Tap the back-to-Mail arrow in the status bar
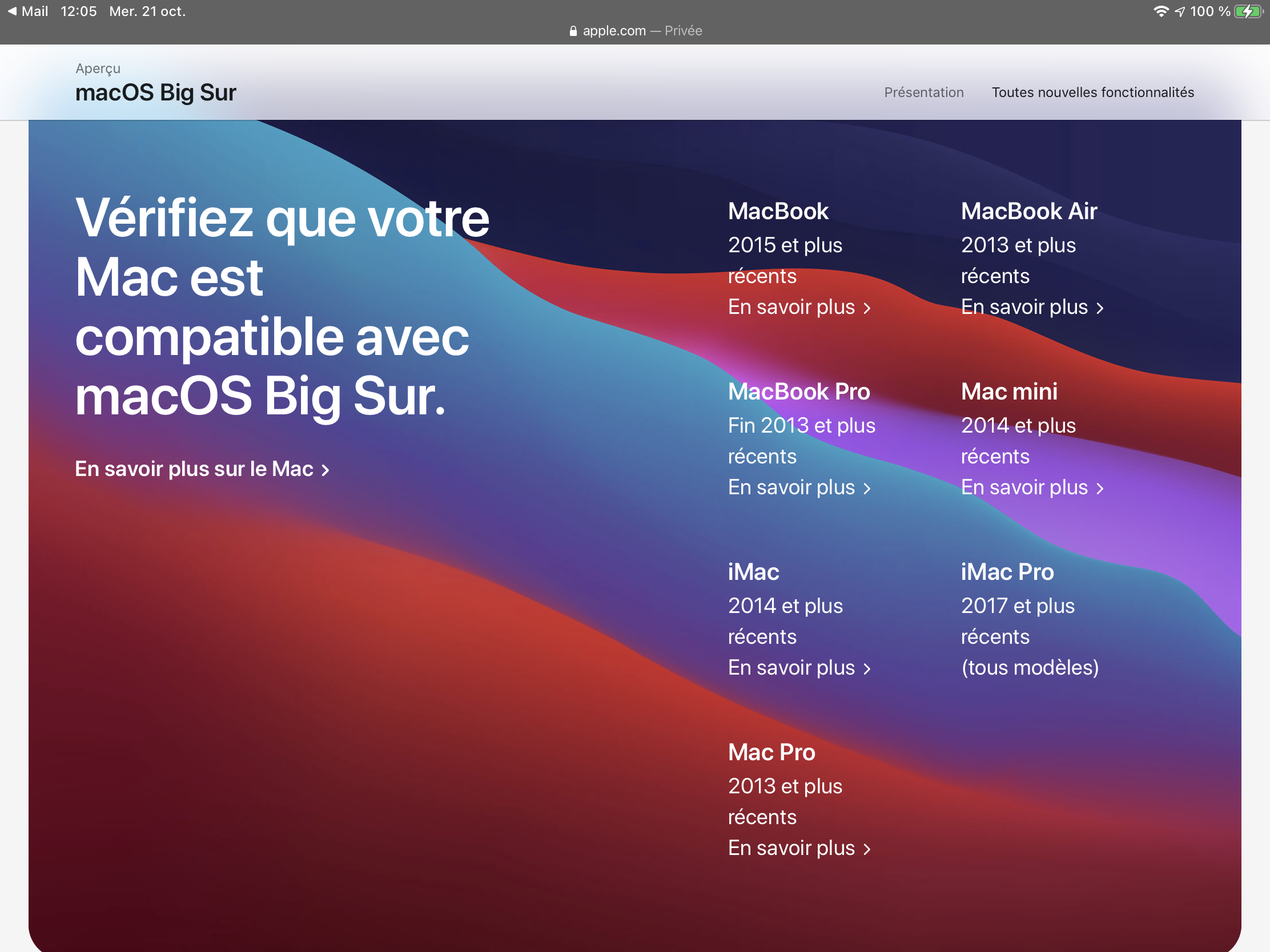Image resolution: width=1270 pixels, height=952 pixels. click(12, 11)
